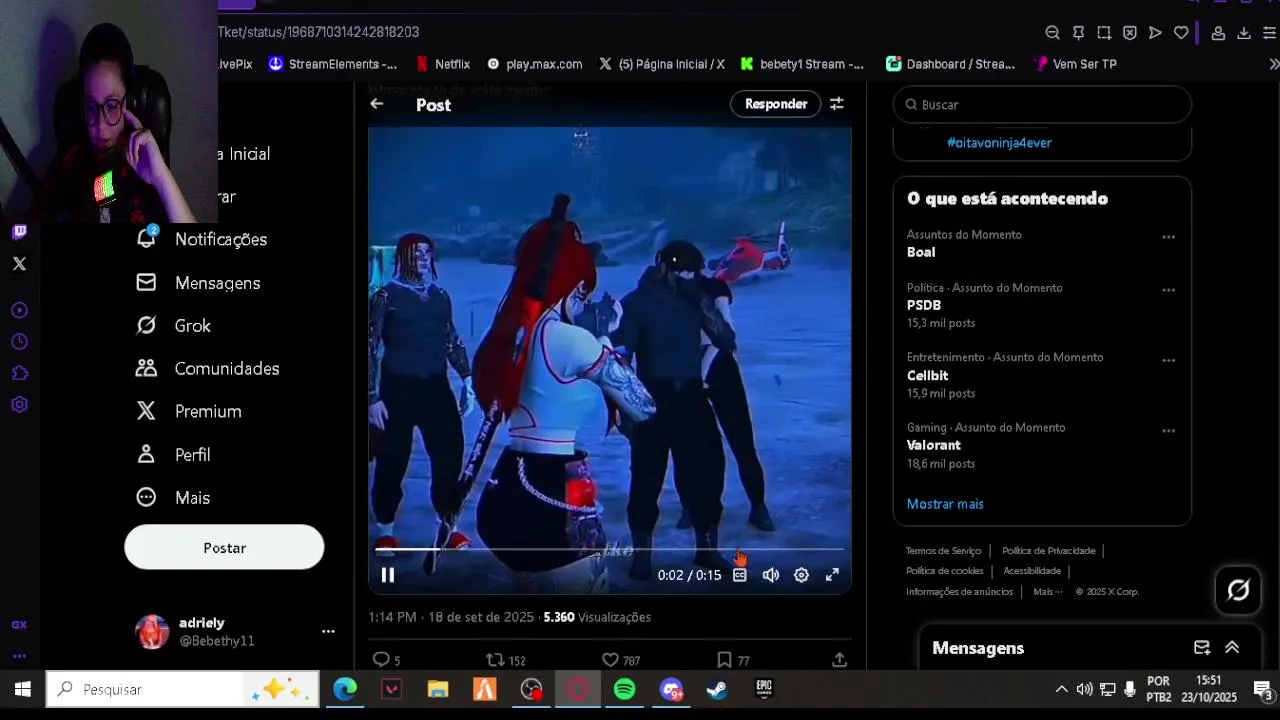The height and width of the screenshot is (720, 1280).
Task: Open Informações de anúncios link
Action: click(959, 592)
